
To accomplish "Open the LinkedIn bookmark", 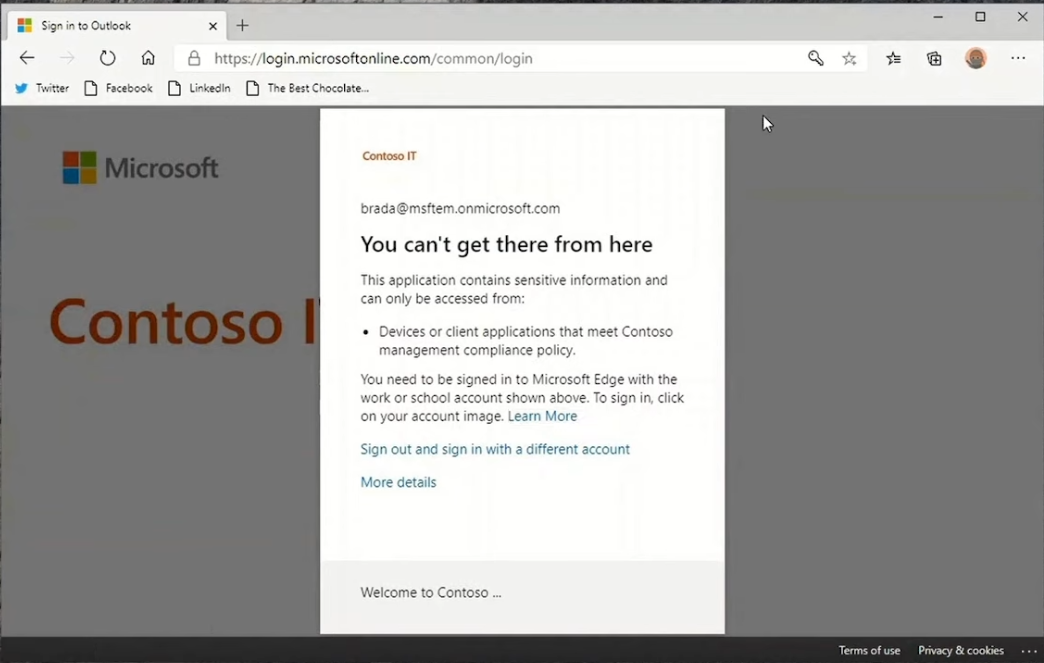I will coord(200,88).
